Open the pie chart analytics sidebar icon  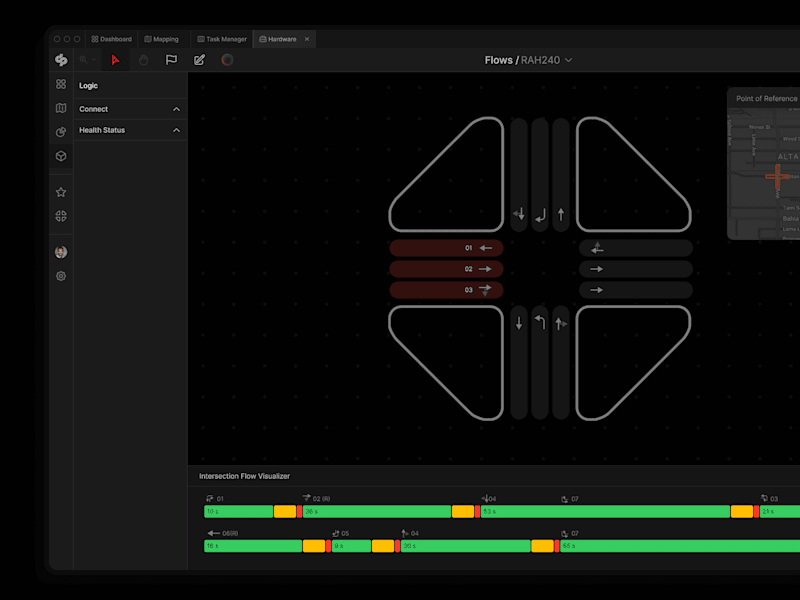pyautogui.click(x=61, y=132)
